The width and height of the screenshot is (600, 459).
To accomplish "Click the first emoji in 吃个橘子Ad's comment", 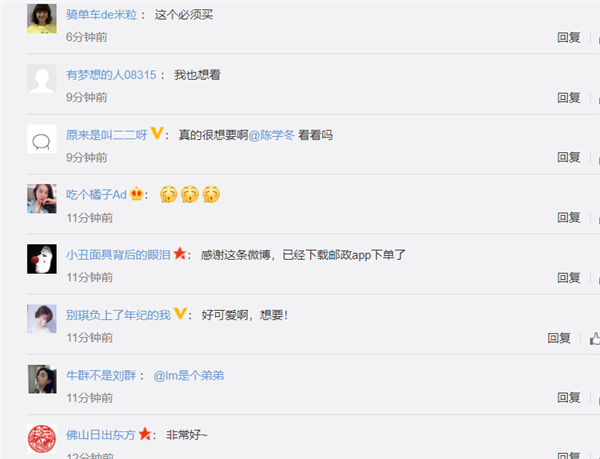I will [x=169, y=194].
